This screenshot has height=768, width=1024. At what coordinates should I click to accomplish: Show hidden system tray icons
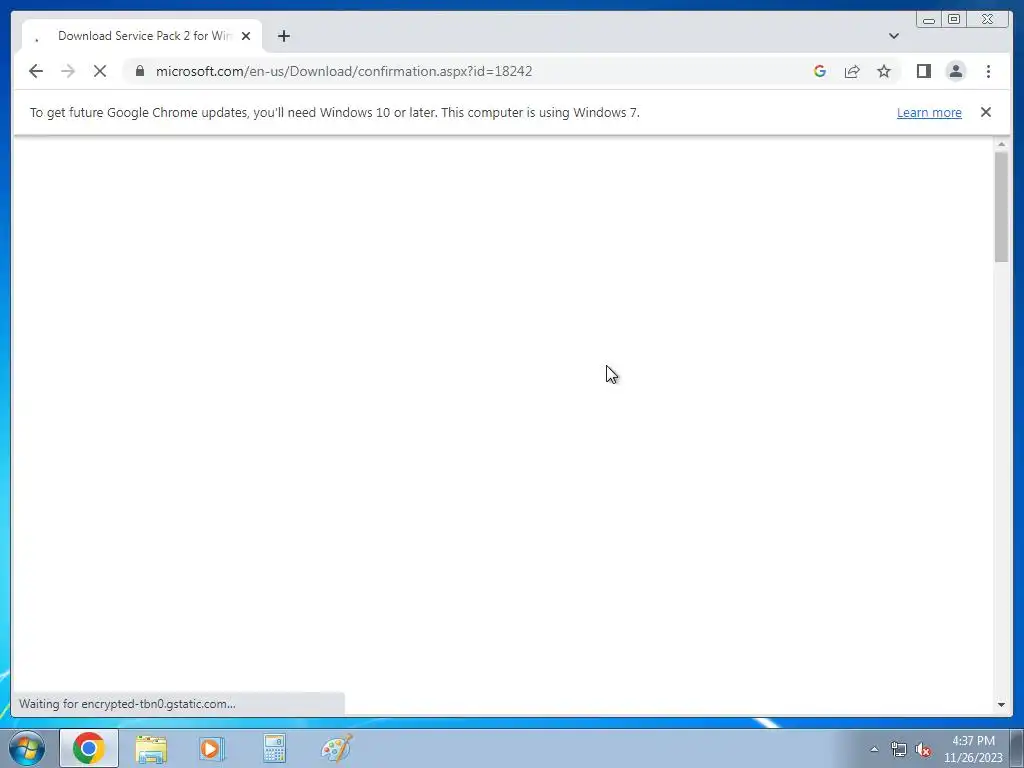(874, 749)
